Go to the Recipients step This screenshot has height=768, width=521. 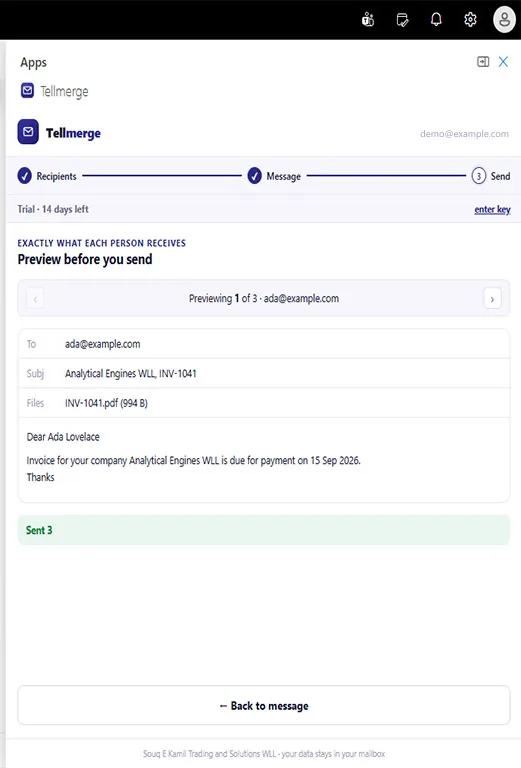(x=47, y=176)
